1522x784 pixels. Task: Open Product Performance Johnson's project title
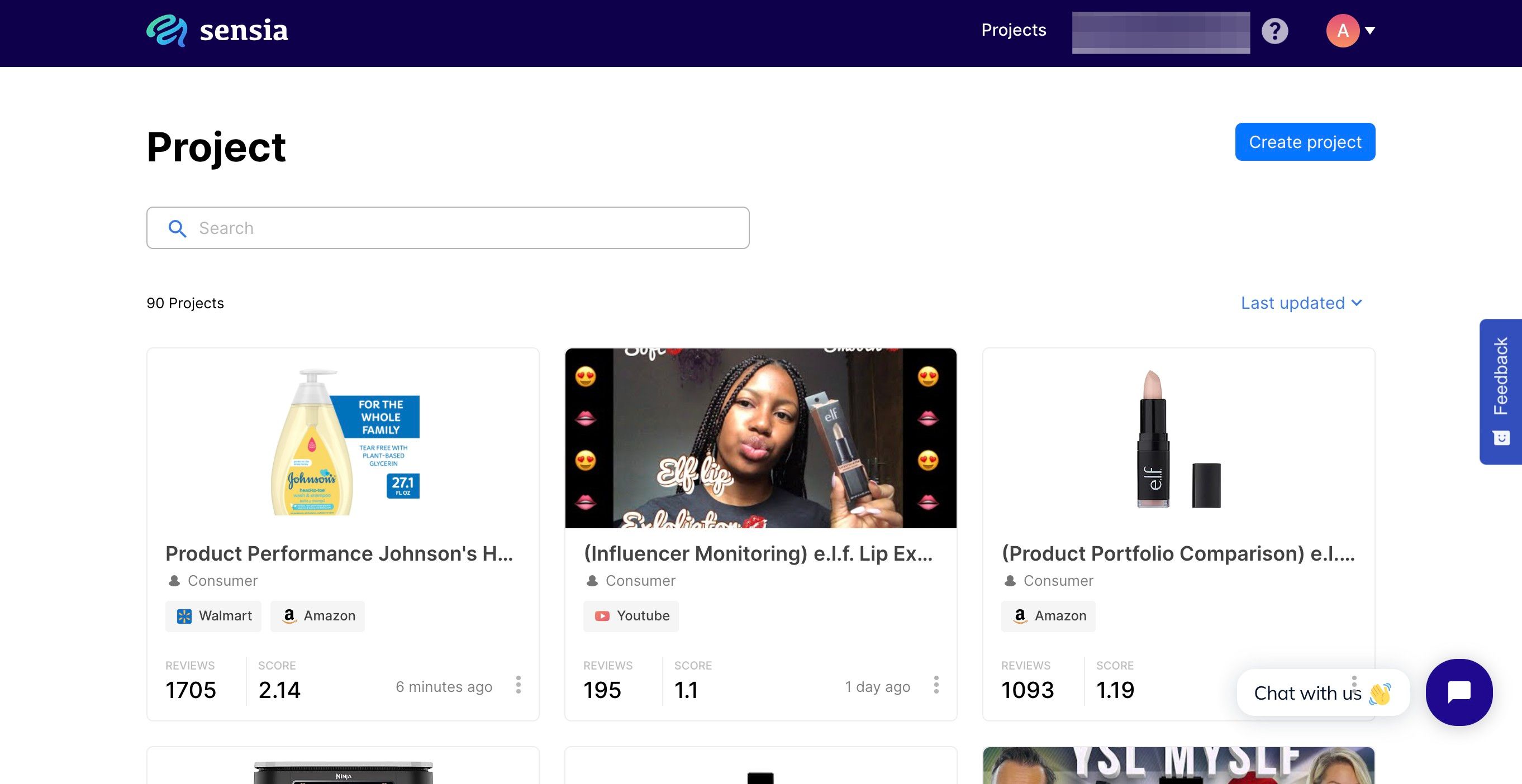[339, 554]
